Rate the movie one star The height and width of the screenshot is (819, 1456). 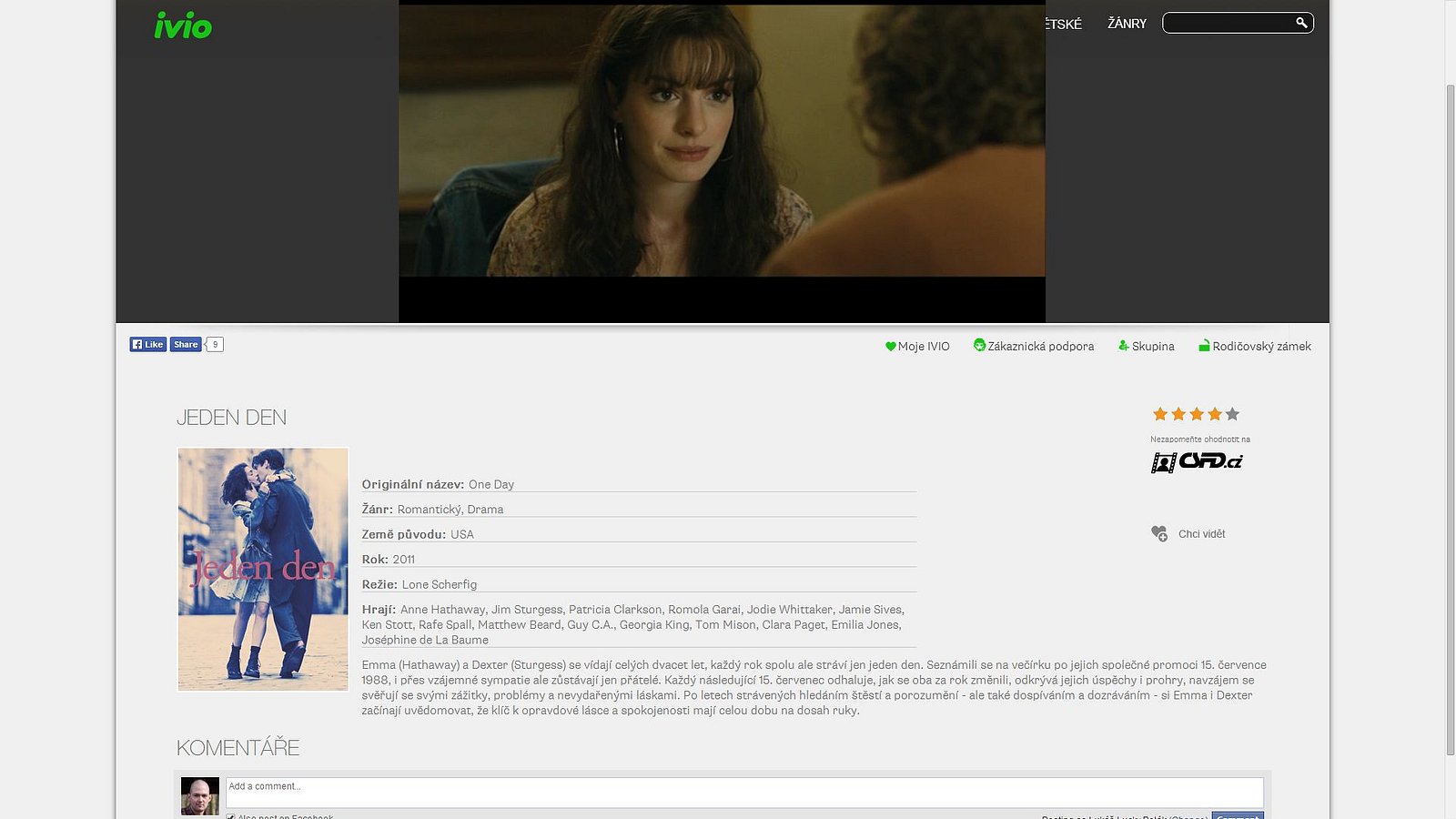[x=1160, y=415]
